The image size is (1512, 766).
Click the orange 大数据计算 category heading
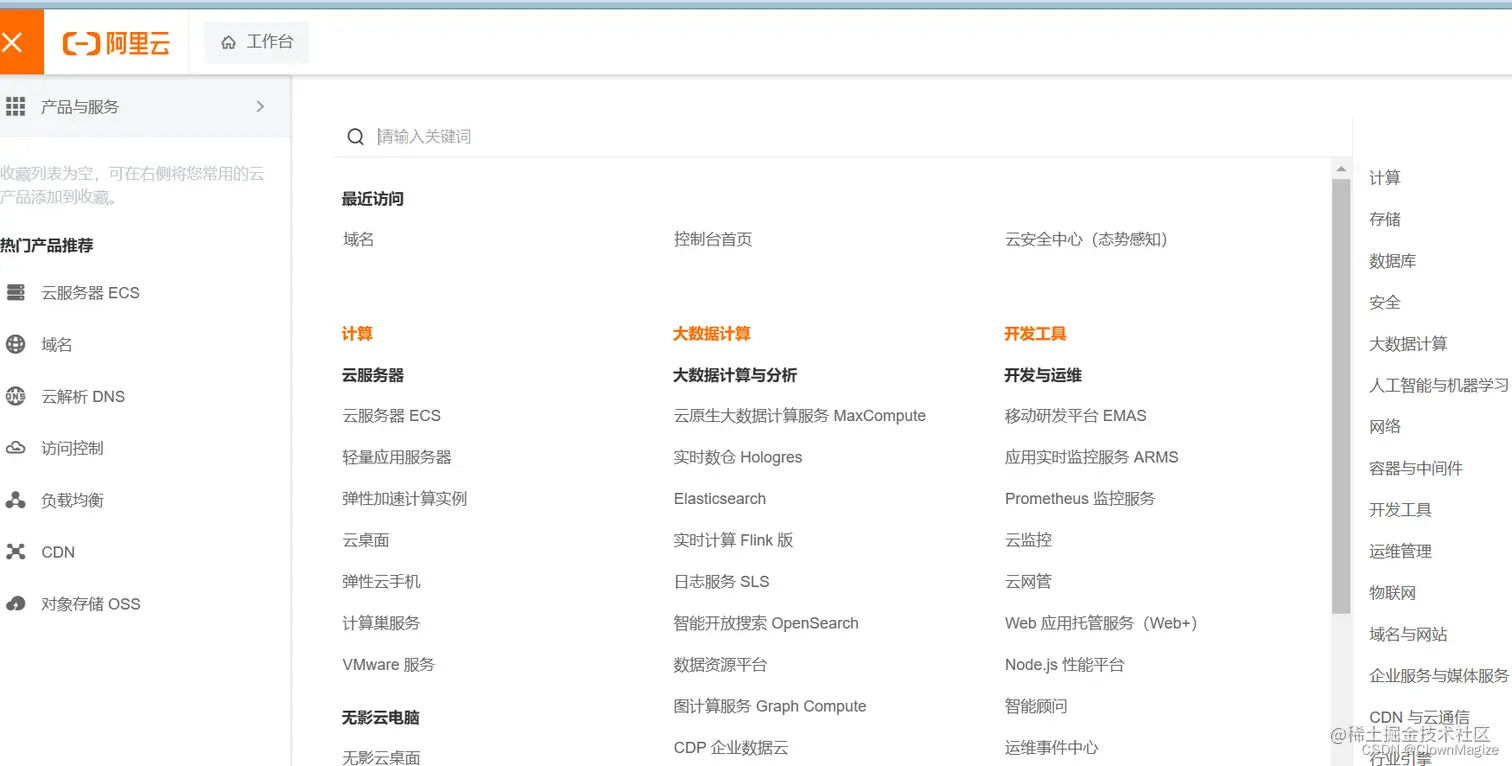pos(712,334)
